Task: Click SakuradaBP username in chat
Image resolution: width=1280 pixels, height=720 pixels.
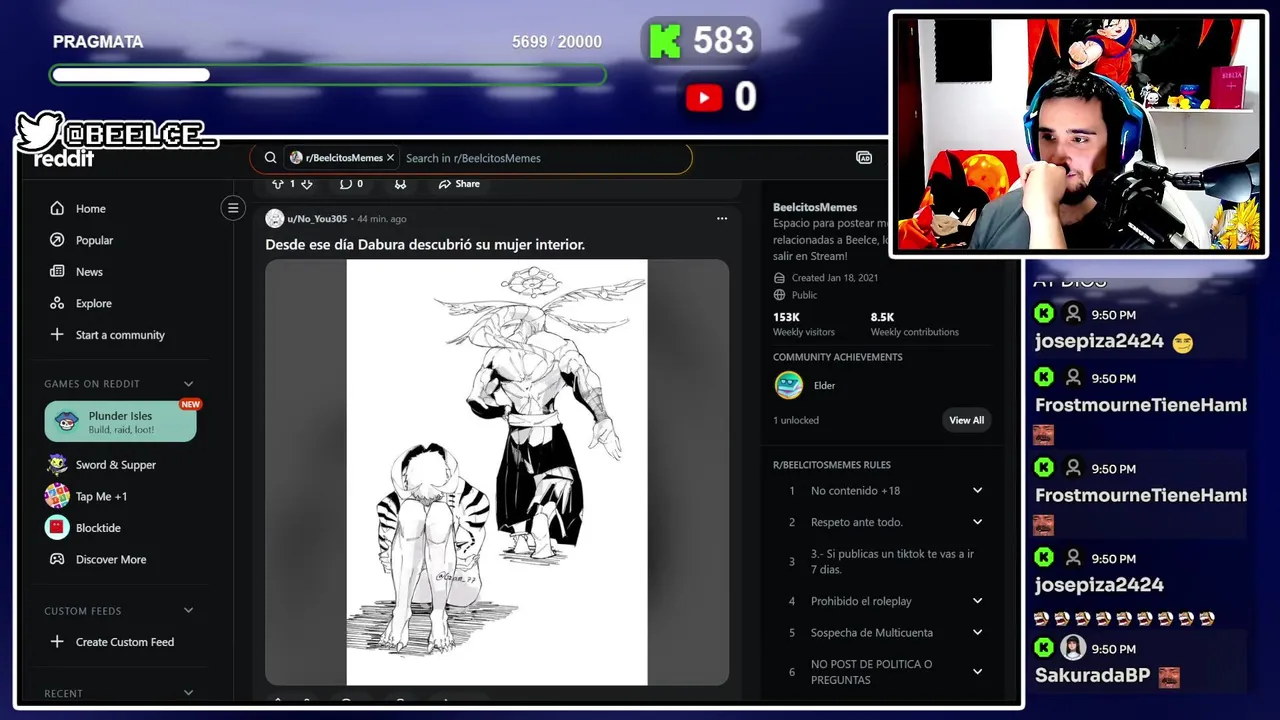Action: pos(1092,675)
